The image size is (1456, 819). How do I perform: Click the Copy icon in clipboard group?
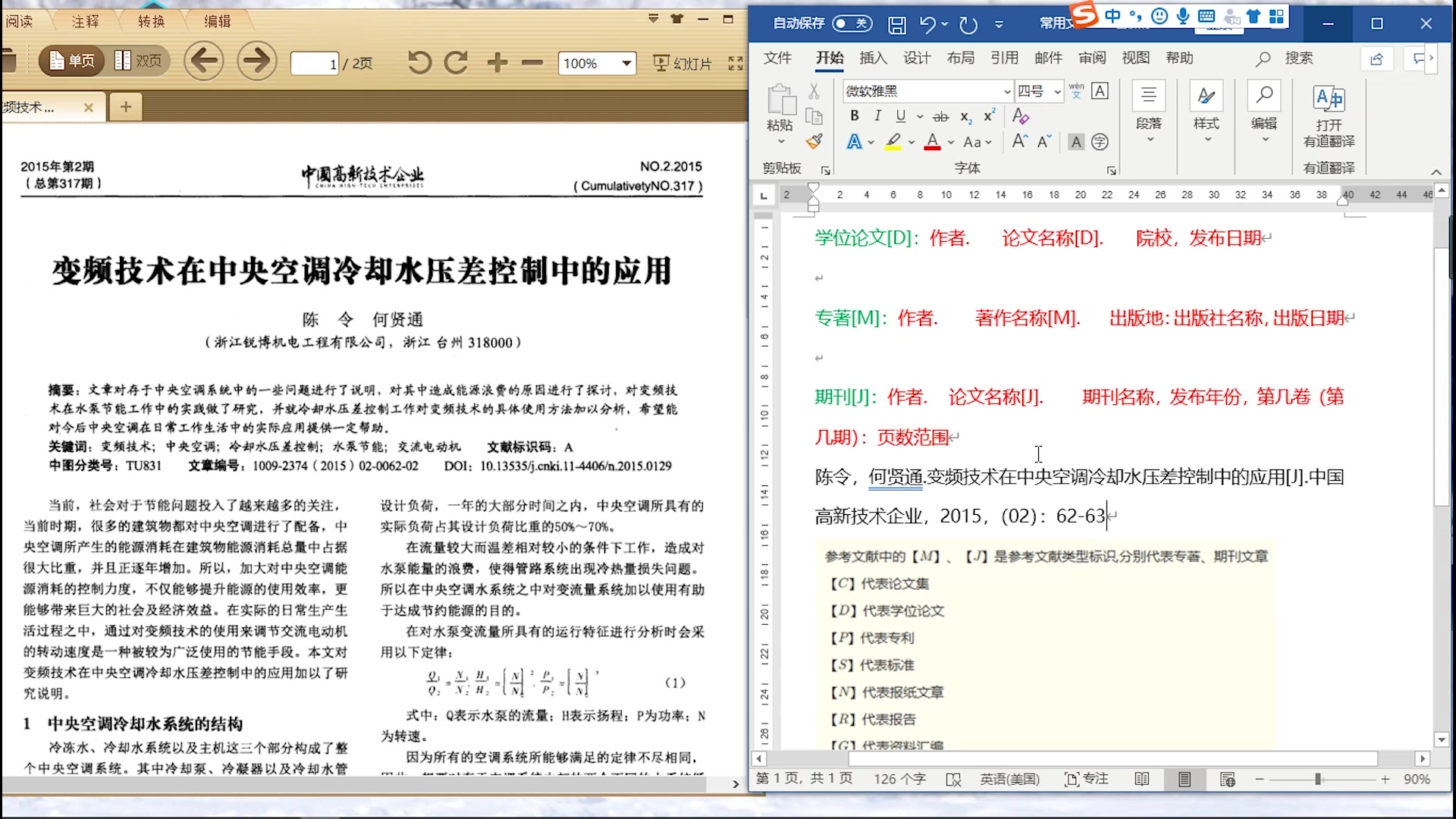[814, 116]
